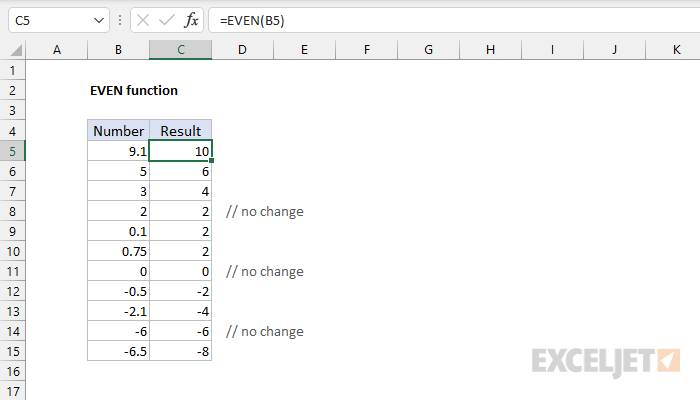Select row 2 header
700x400 pixels.
pyautogui.click(x=12, y=91)
